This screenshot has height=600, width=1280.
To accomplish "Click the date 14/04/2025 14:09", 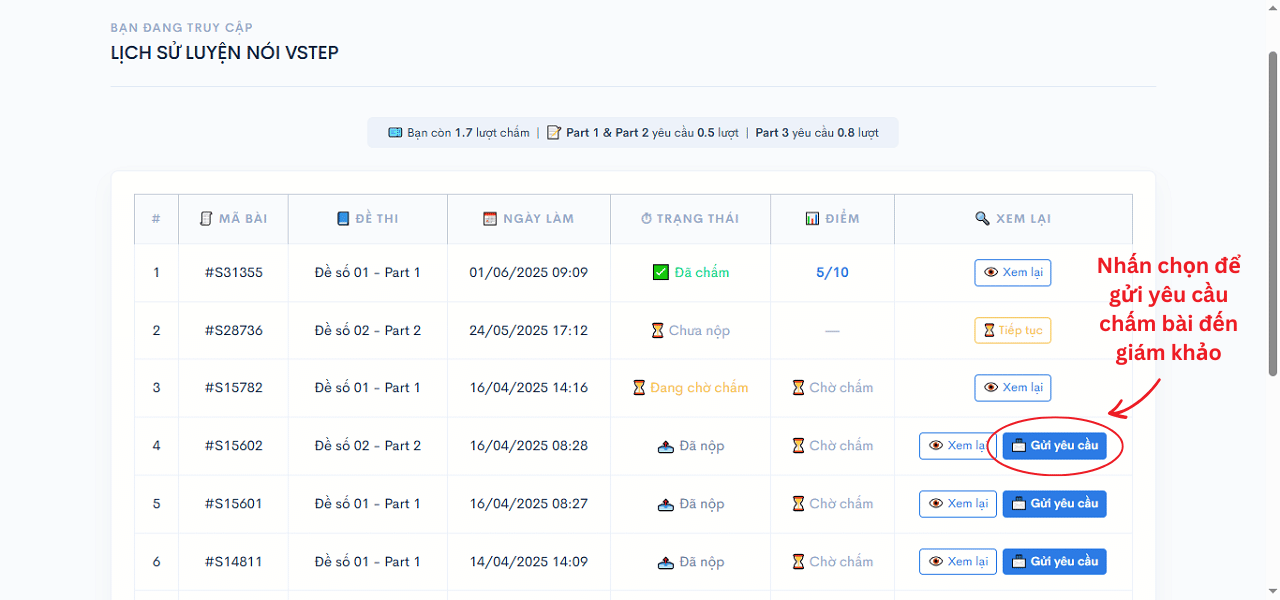I will point(529,562).
